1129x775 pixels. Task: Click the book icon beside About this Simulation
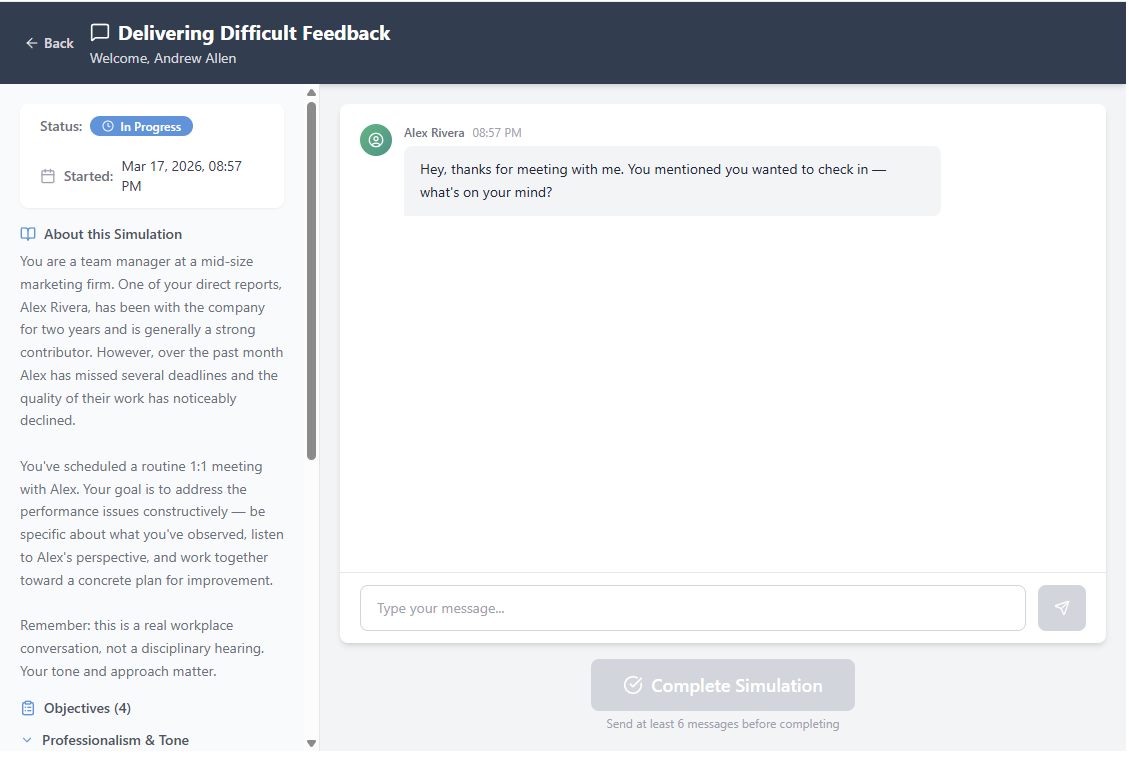(x=27, y=233)
